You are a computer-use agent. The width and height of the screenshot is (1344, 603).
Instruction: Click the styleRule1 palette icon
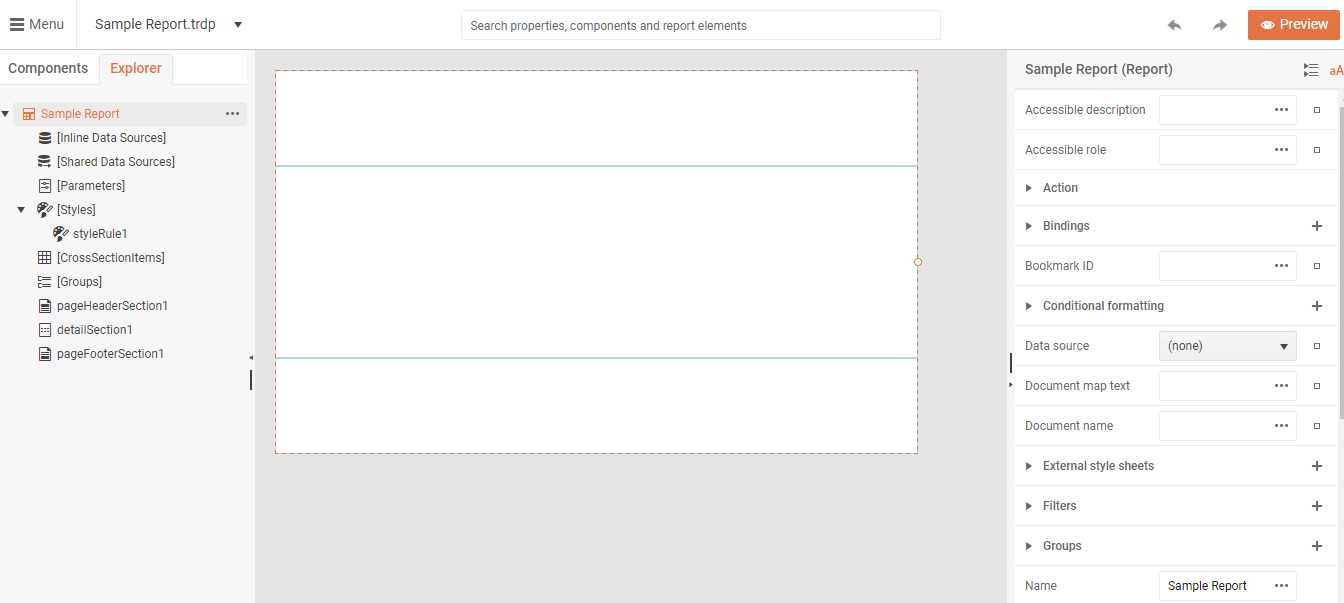(61, 234)
